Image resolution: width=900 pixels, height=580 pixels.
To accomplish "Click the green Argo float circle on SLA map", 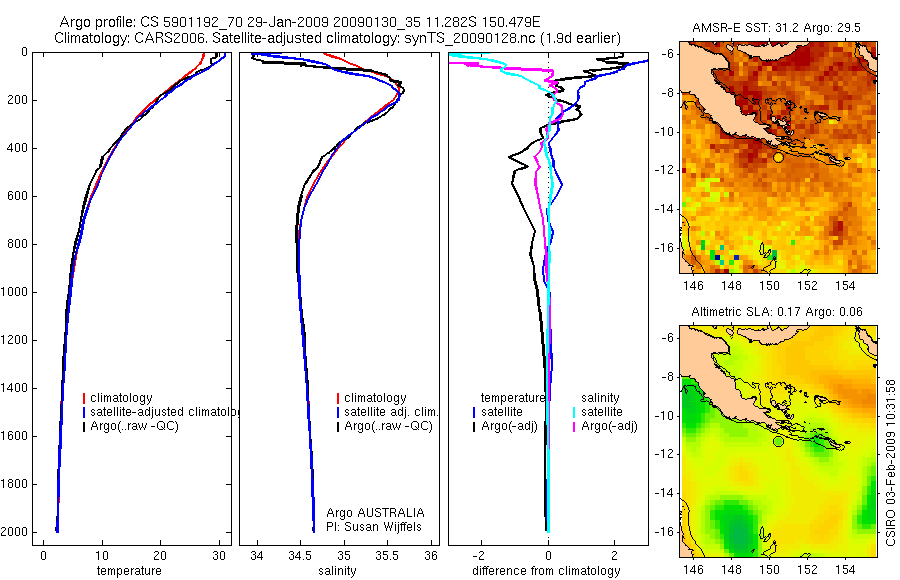I will click(778, 441).
